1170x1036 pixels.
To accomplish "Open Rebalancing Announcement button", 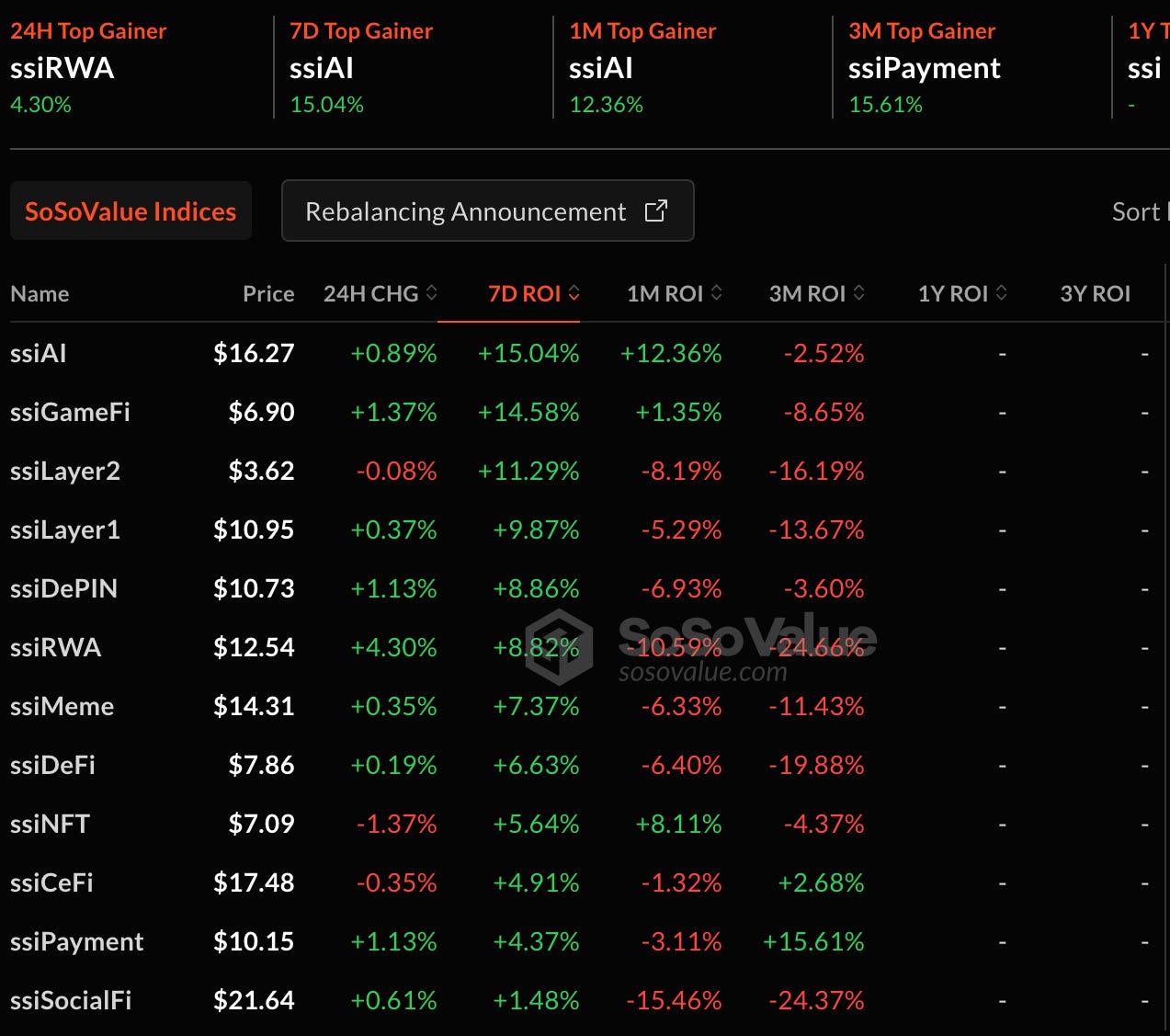I will point(487,211).
